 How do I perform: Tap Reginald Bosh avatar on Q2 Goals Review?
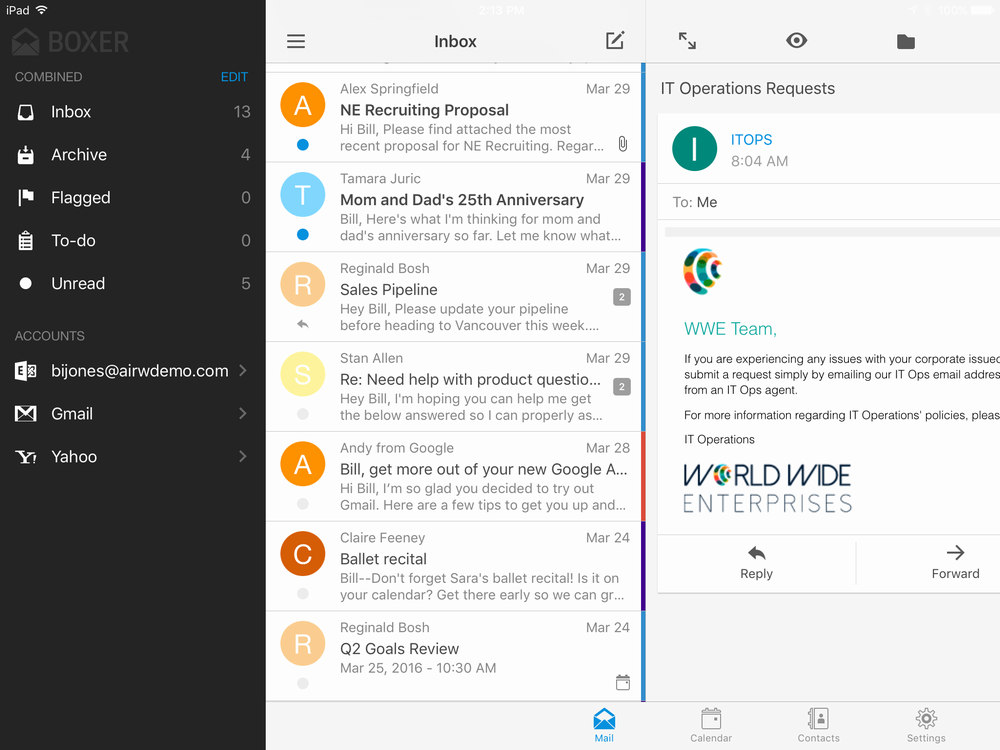click(x=303, y=644)
